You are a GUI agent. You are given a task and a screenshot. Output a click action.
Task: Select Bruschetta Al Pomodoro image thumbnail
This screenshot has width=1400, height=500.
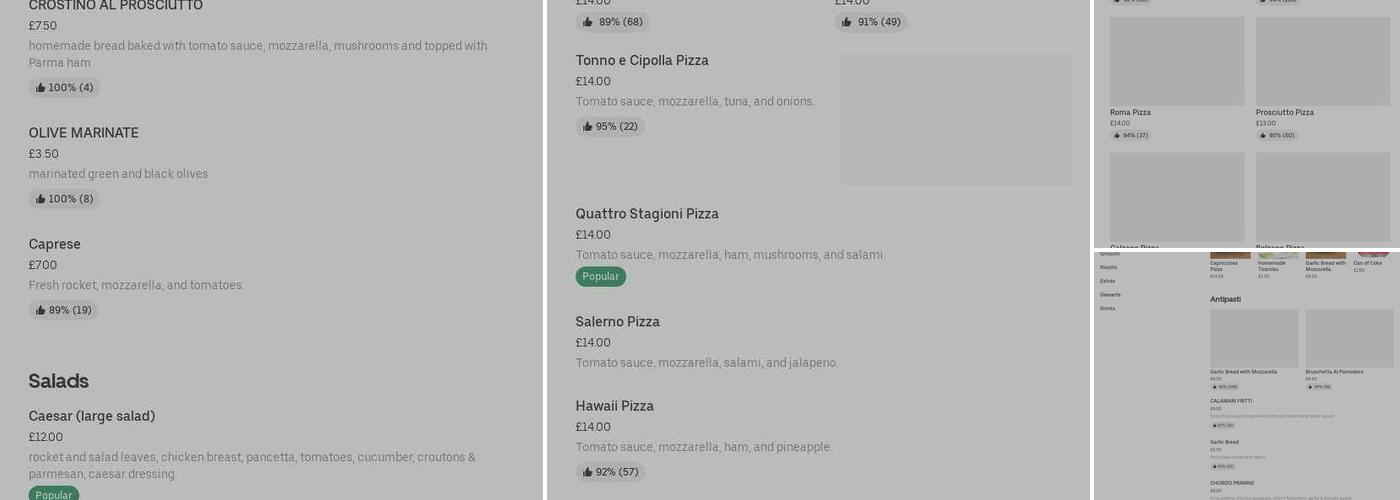pos(1349,338)
